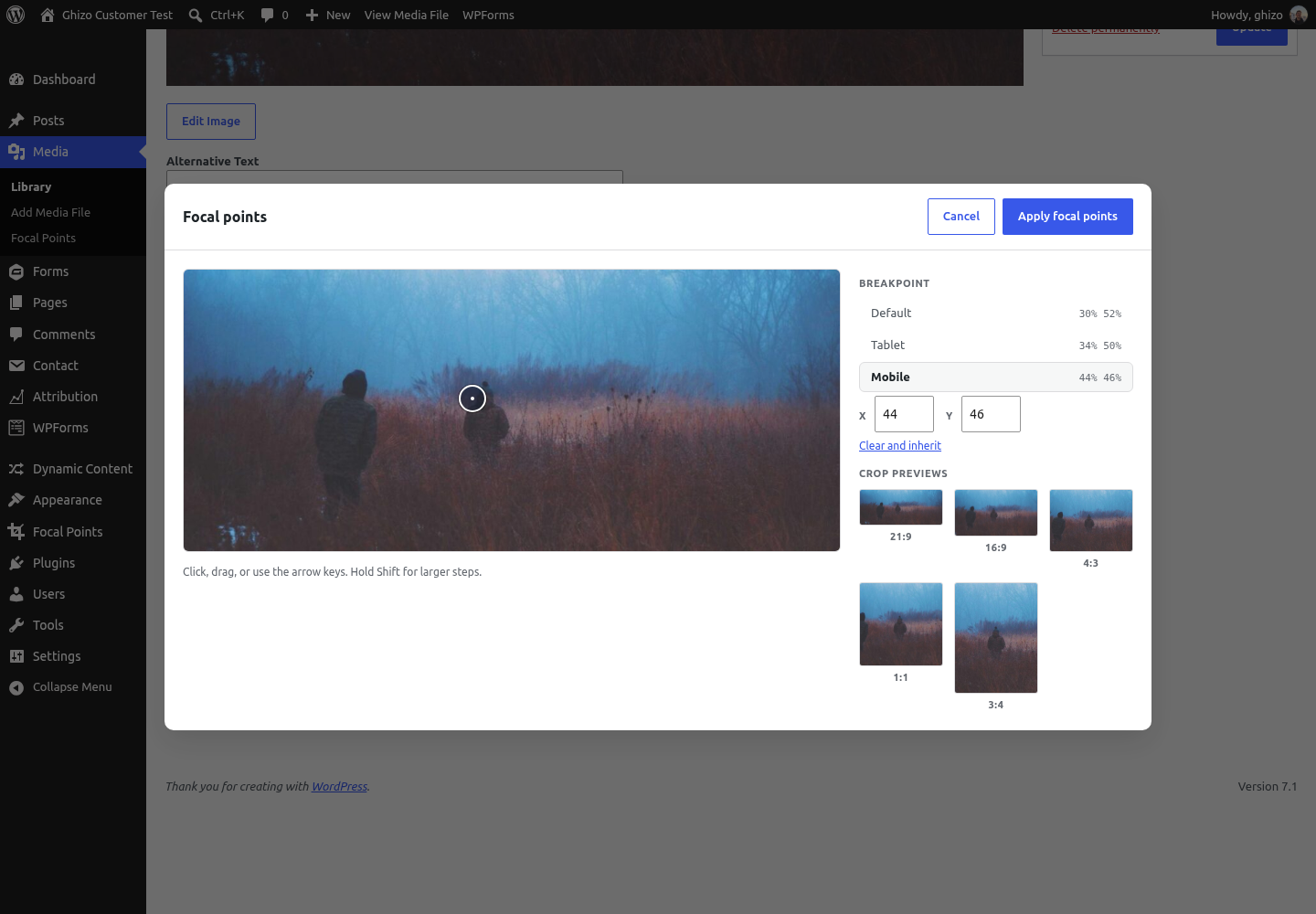1316x914 pixels.
Task: Click the 4:3 crop preview thumbnail
Action: (1091, 521)
